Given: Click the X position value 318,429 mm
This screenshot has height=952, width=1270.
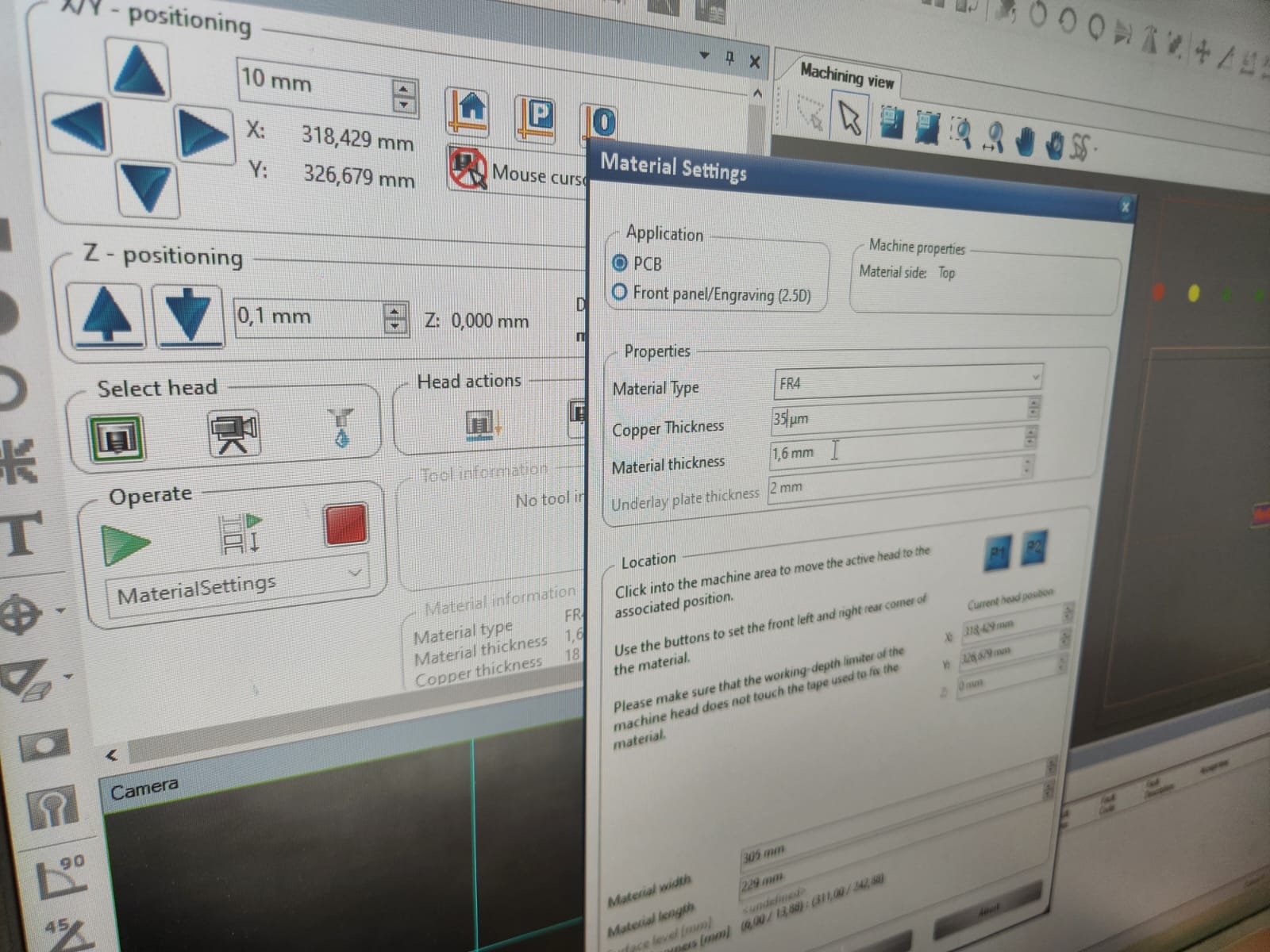Looking at the screenshot, I should [x=357, y=139].
